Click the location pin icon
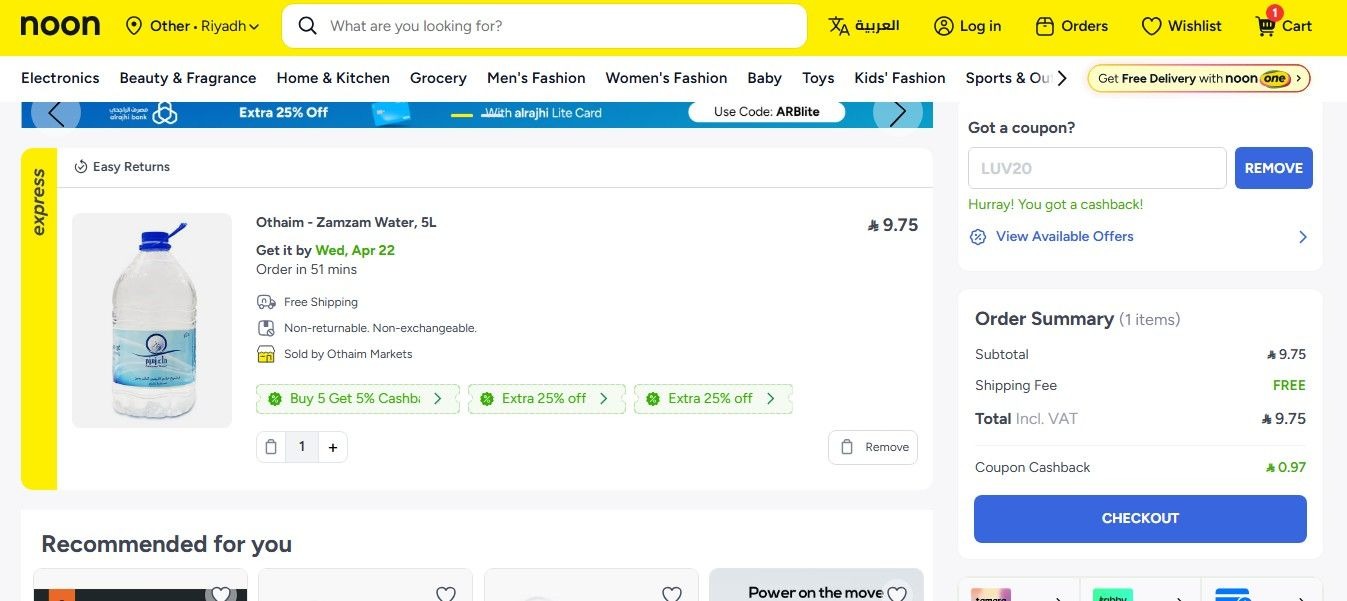Viewport: 1347px width, 601px height. 134,26
